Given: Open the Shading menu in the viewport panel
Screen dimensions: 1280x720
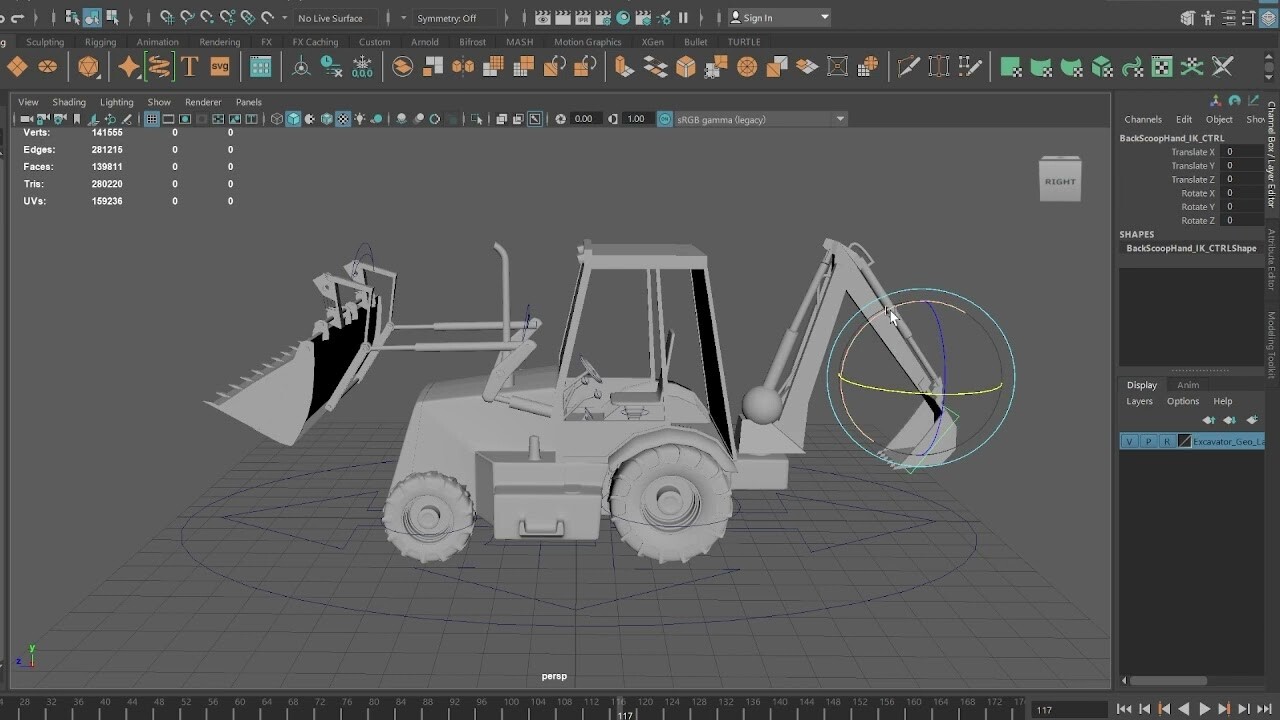Looking at the screenshot, I should [x=69, y=102].
